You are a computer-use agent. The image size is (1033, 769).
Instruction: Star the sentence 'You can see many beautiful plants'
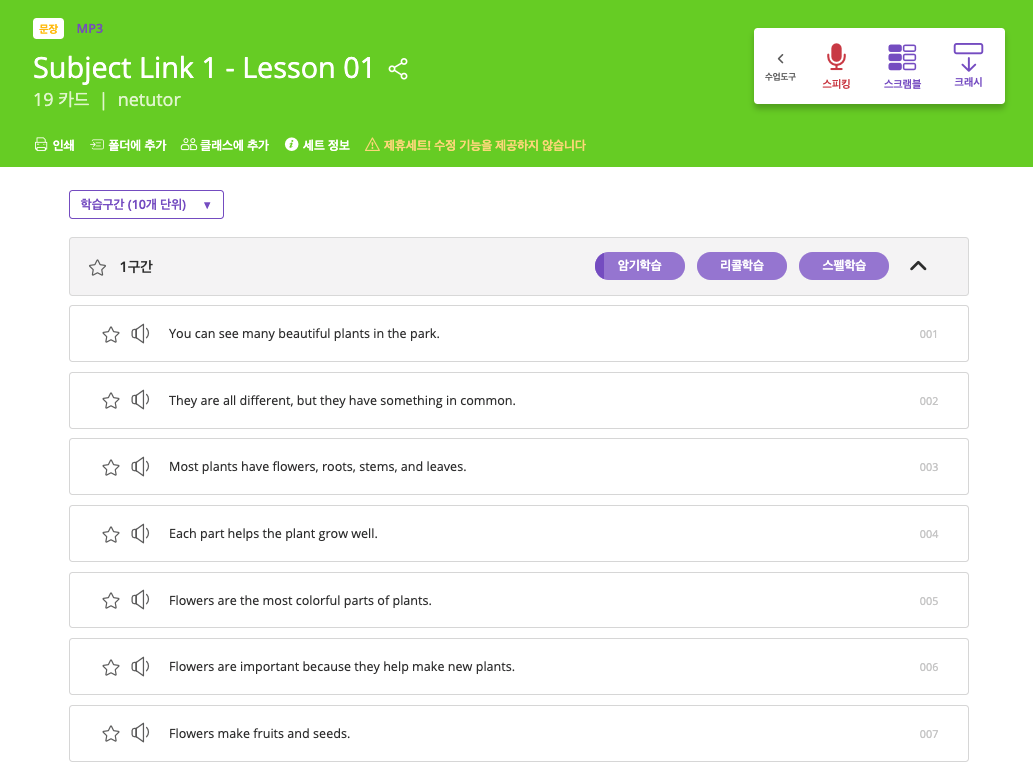111,334
